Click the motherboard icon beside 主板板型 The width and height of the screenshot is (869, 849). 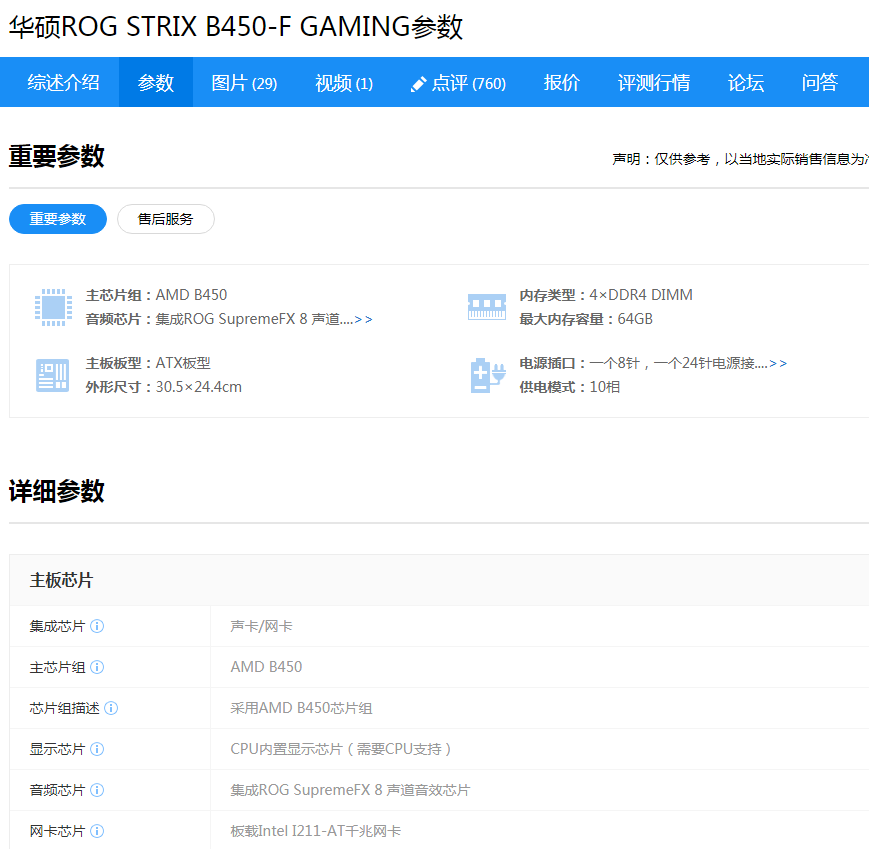pyautogui.click(x=53, y=375)
